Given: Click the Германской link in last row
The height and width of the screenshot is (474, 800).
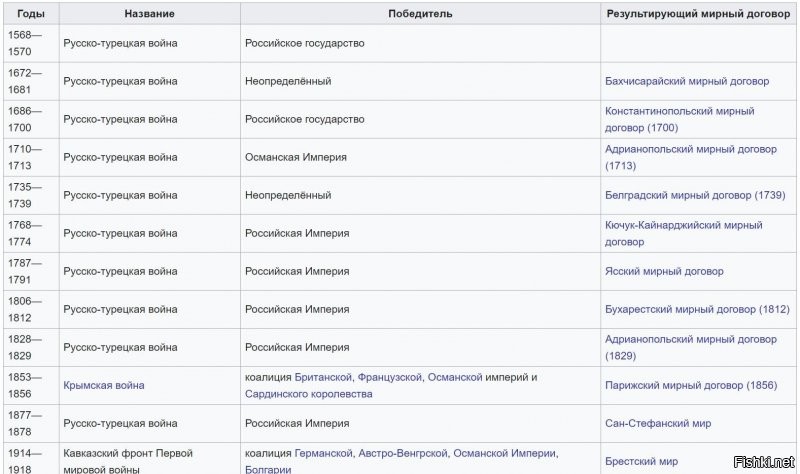Looking at the screenshot, I should coord(323,453).
